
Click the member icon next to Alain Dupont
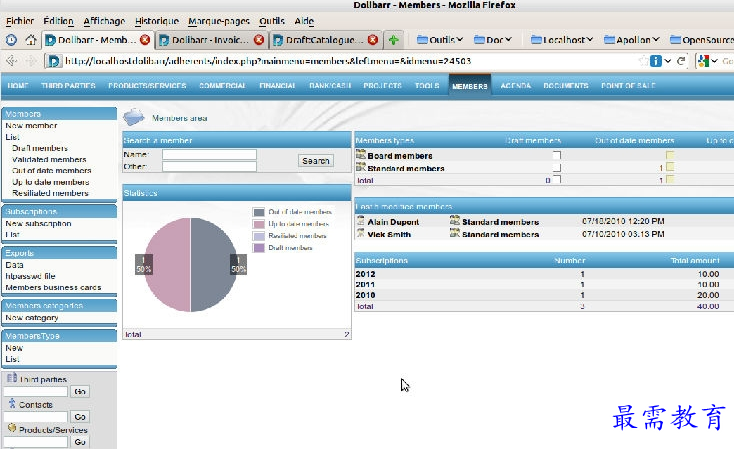click(360, 221)
